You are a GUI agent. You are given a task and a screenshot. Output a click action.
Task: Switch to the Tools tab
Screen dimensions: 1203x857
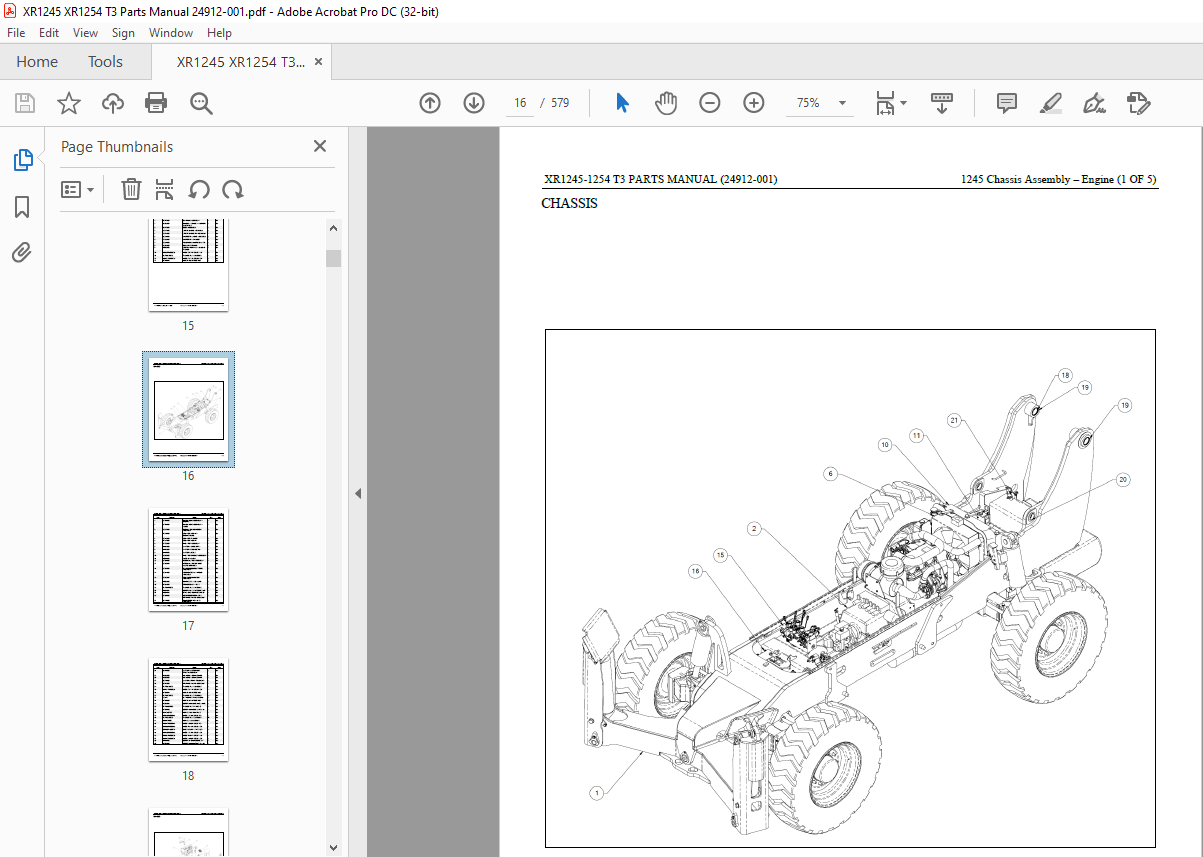tap(105, 61)
